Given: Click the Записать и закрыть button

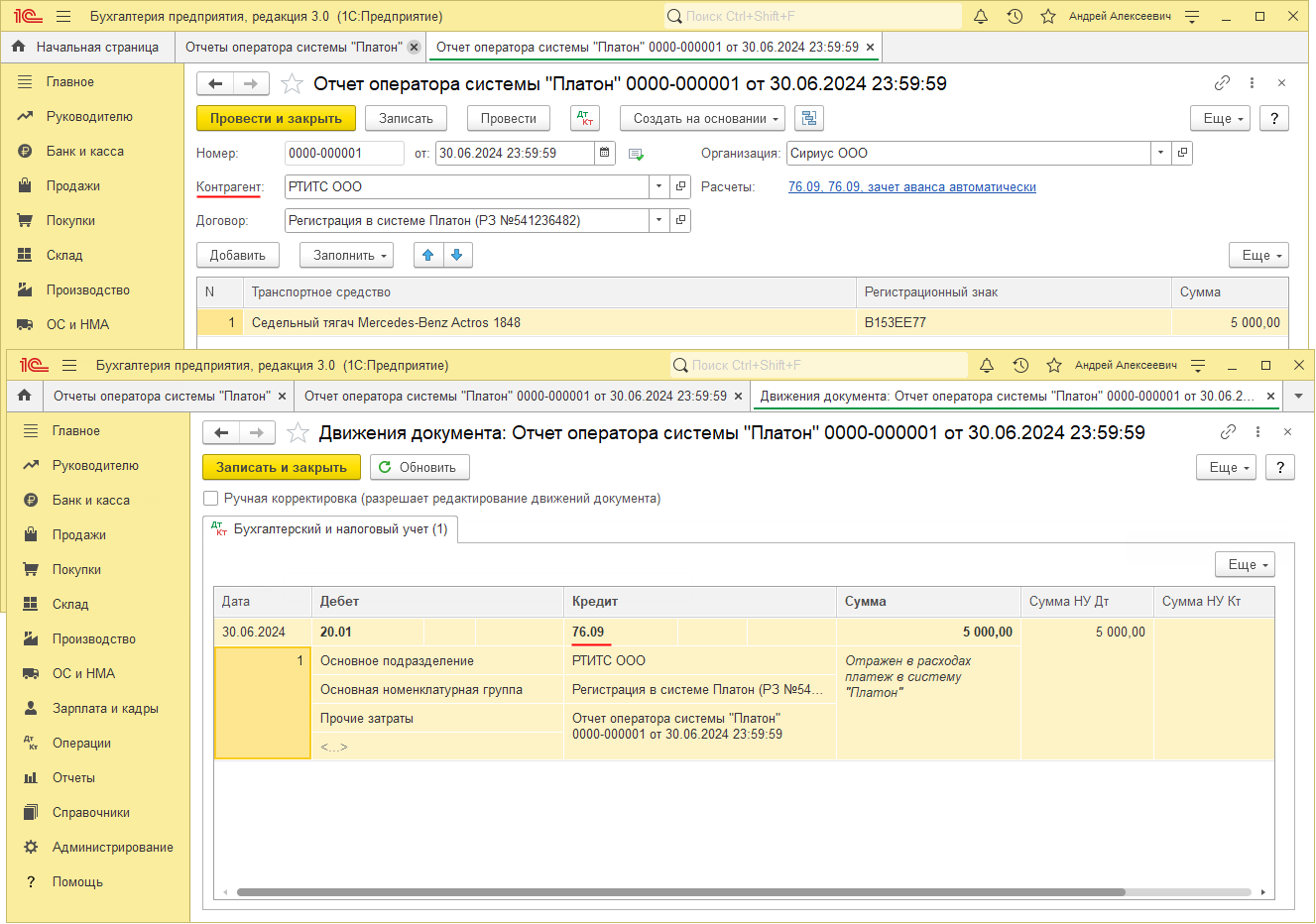Looking at the screenshot, I should point(282,467).
